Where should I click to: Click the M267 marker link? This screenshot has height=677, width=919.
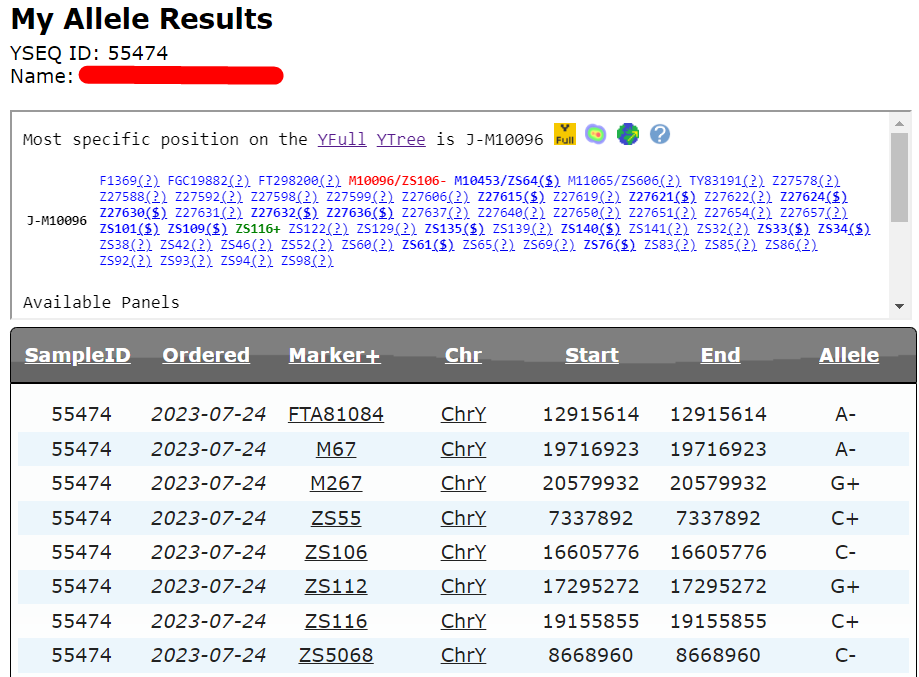[x=335, y=483]
